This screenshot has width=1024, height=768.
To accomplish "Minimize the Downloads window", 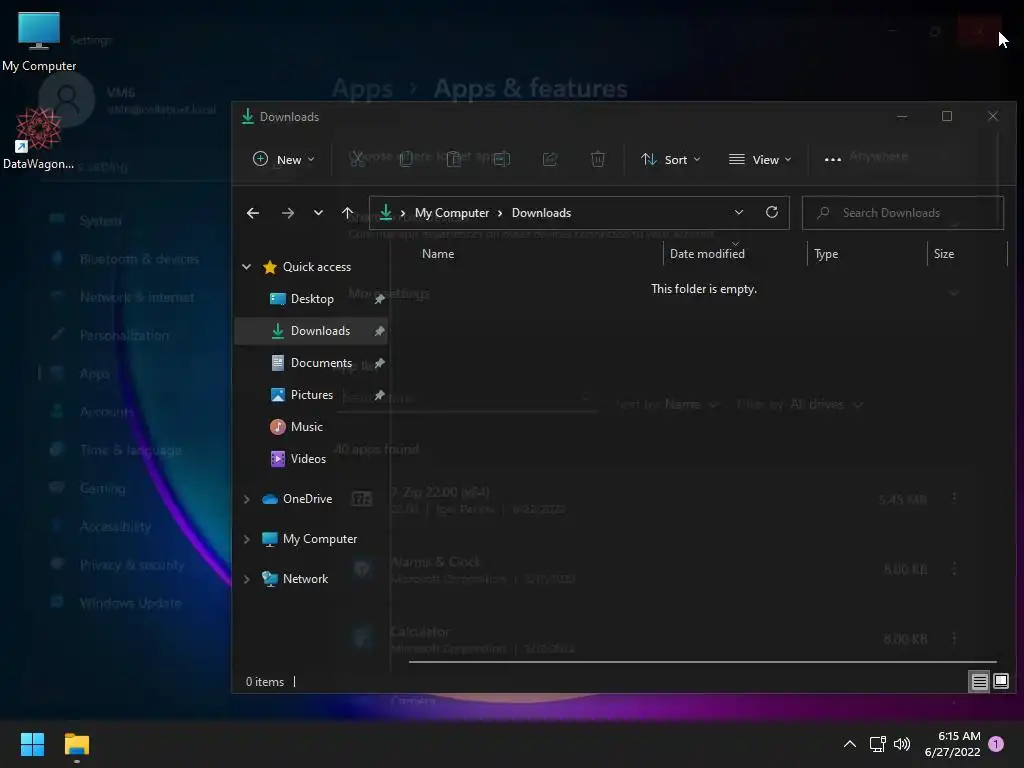I will click(x=902, y=116).
